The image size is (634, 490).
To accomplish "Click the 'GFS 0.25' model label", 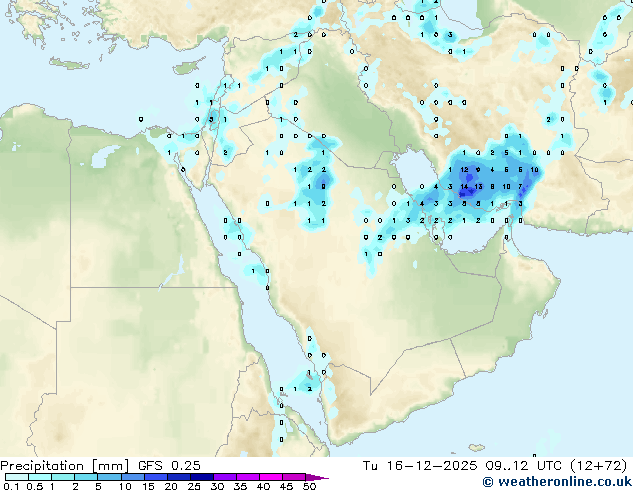I will pyautogui.click(x=169, y=466).
